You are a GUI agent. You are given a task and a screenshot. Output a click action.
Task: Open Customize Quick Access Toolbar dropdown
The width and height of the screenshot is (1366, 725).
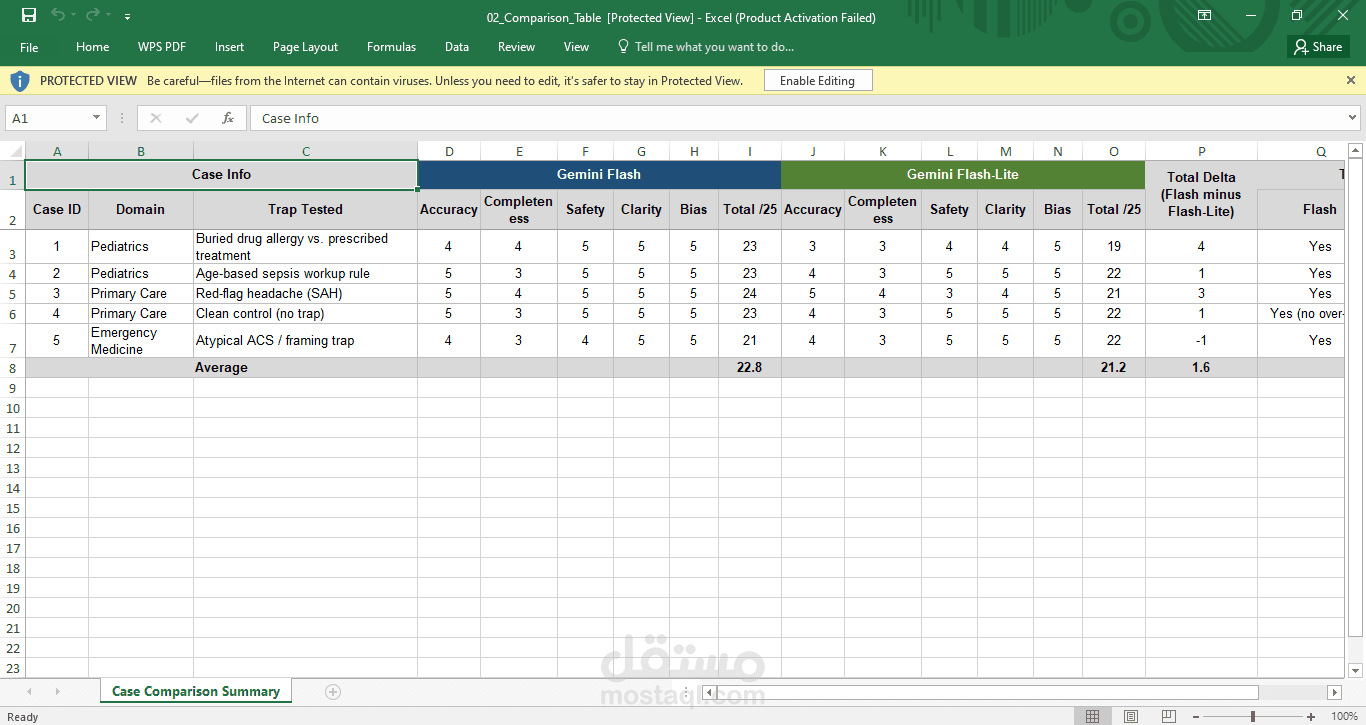[x=127, y=17]
